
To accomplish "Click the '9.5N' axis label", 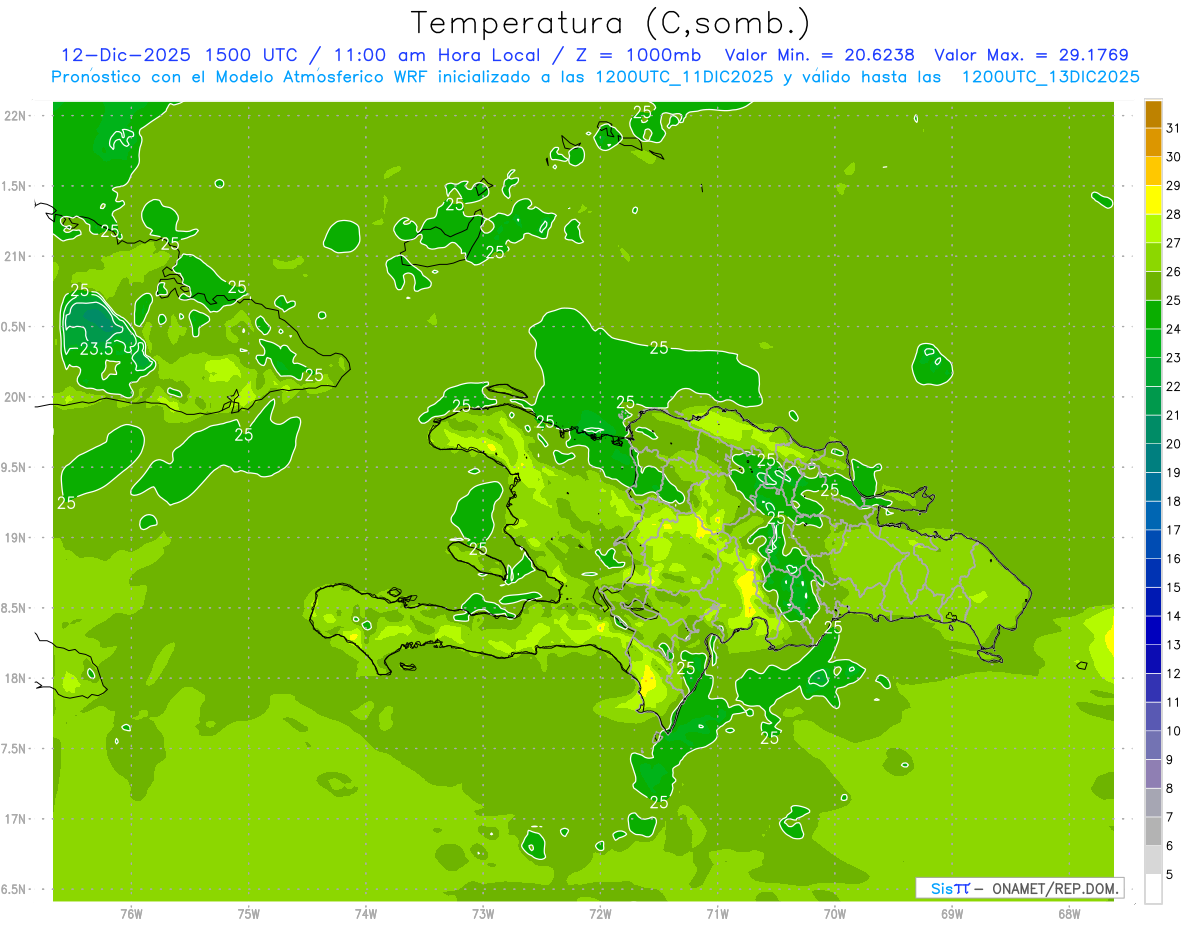I will (14, 467).
